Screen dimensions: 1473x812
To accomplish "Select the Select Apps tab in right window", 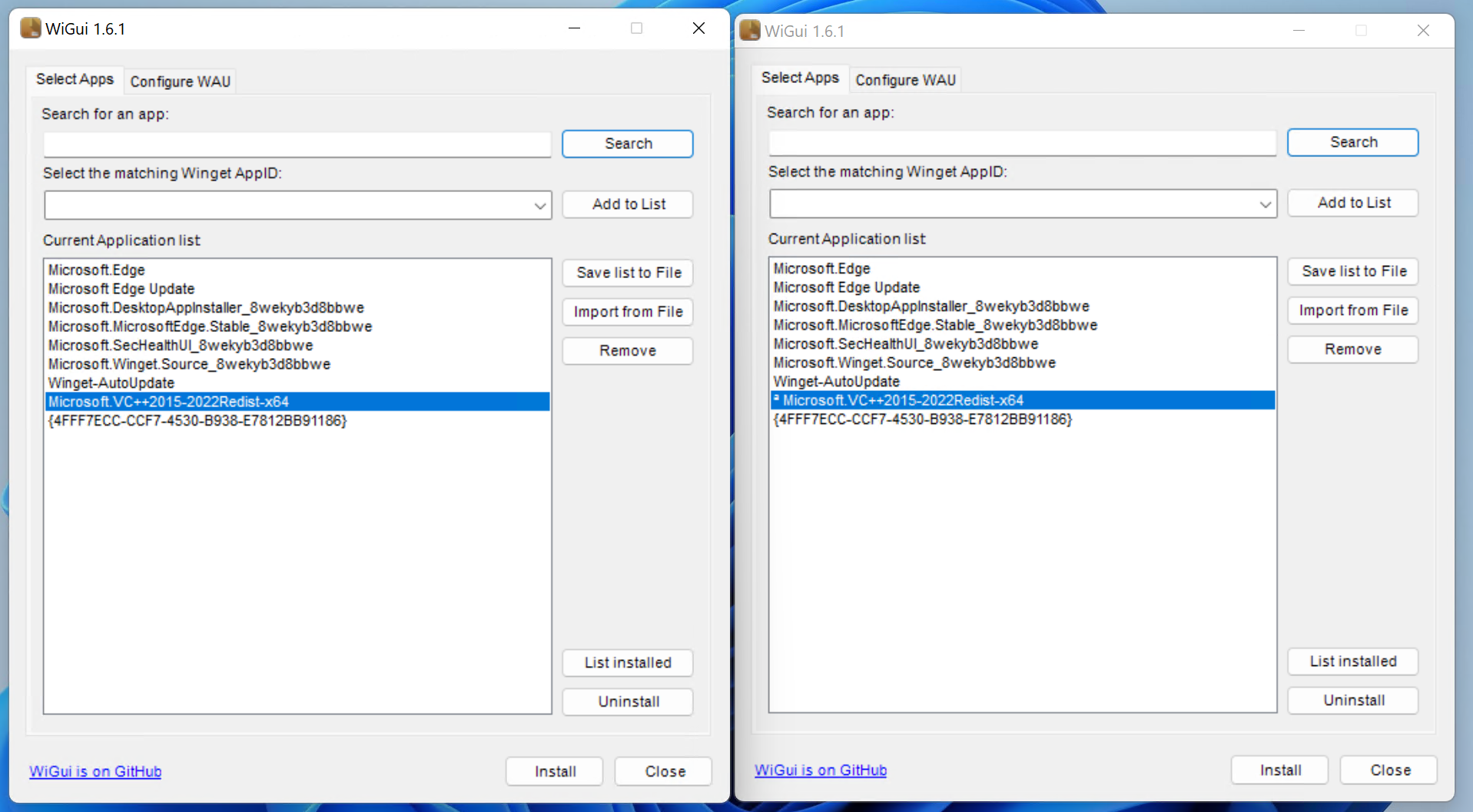I will [x=800, y=78].
